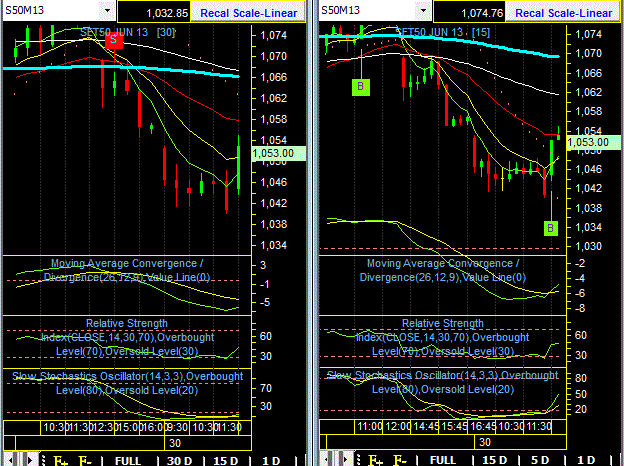Select 5 D range tab in right chart
Viewport: 624px width, 466px height.
(x=540, y=460)
